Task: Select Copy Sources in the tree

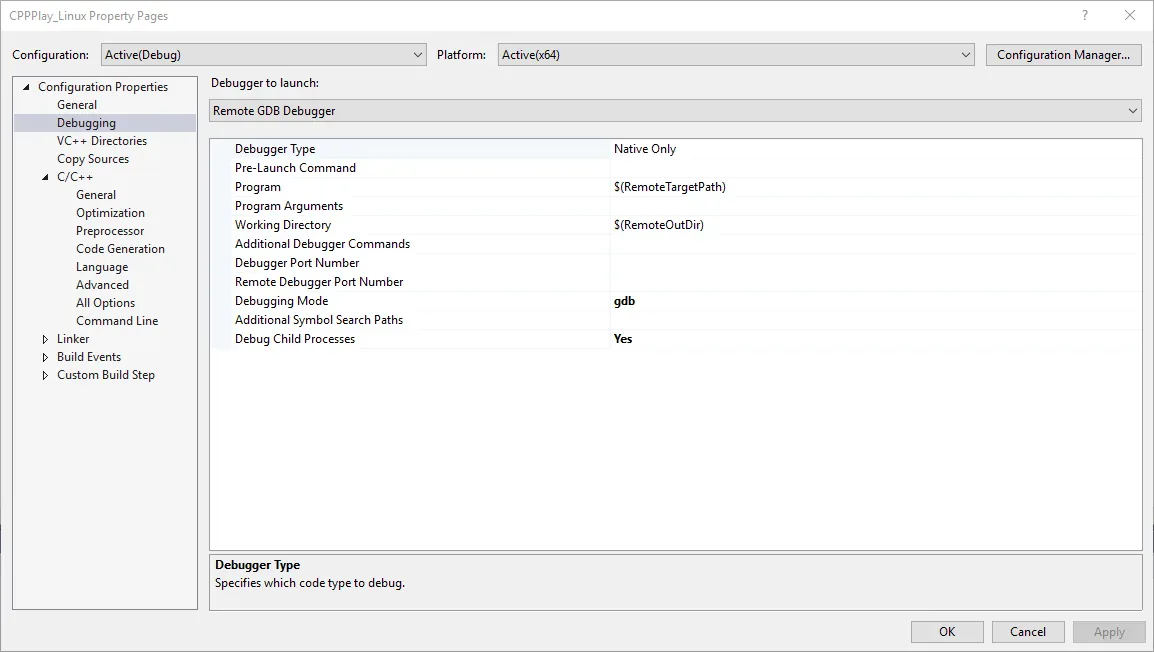Action: [x=93, y=159]
